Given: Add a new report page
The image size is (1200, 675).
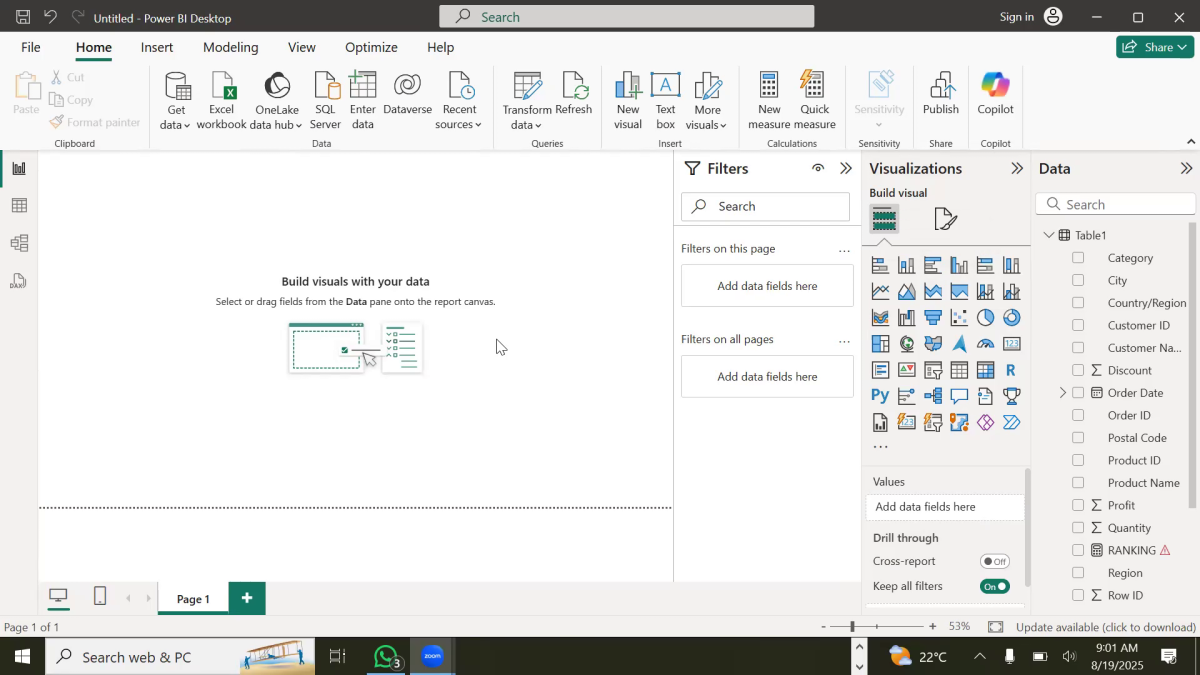Looking at the screenshot, I should coord(247,598).
